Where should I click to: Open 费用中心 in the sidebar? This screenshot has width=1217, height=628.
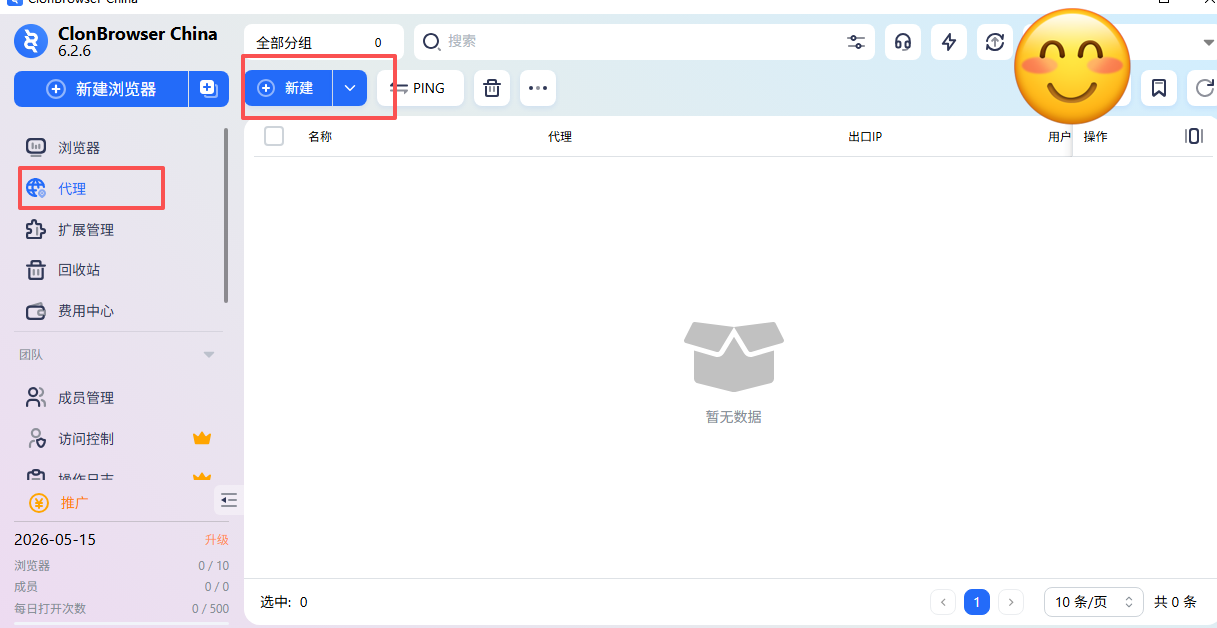click(x=86, y=311)
